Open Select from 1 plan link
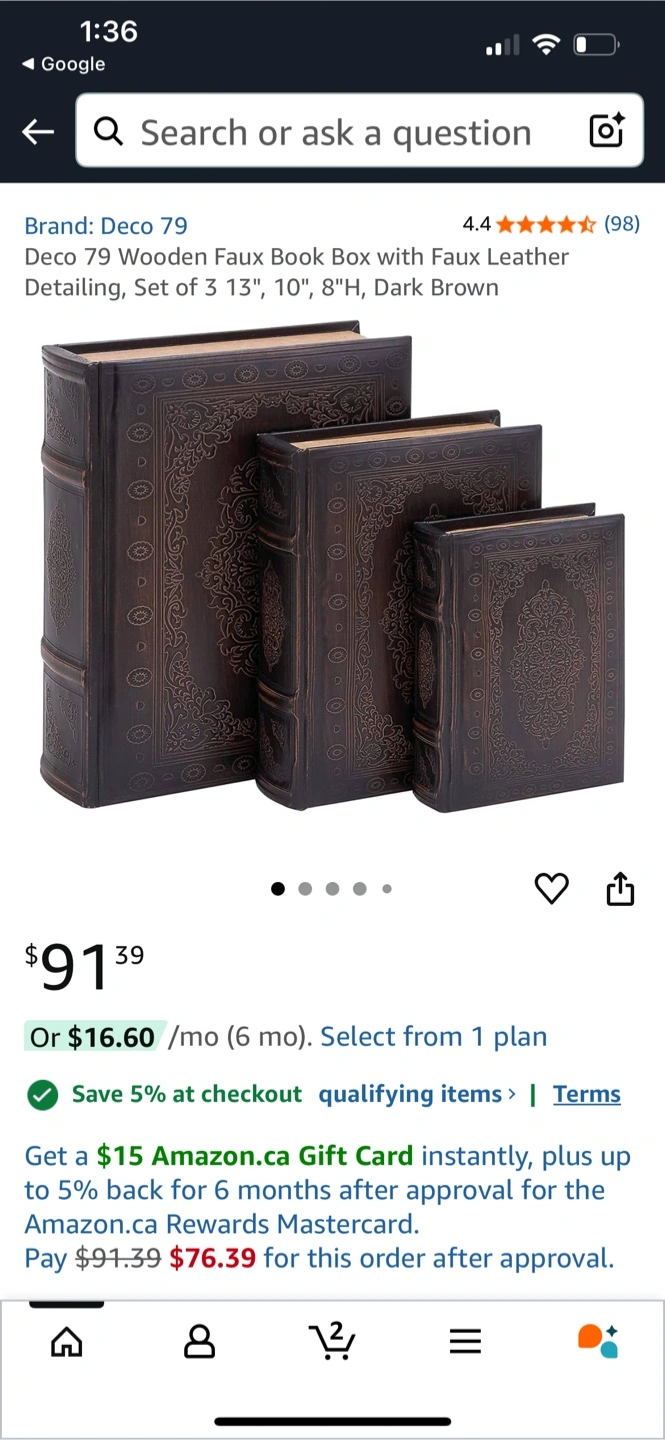This screenshot has height=1440, width=665. pos(434,1037)
